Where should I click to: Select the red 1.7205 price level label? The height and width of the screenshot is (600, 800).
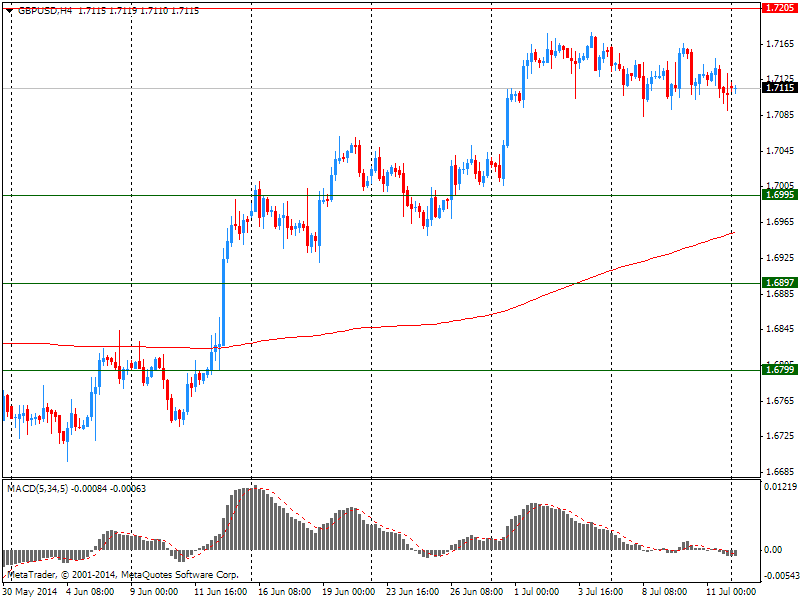[780, 8]
